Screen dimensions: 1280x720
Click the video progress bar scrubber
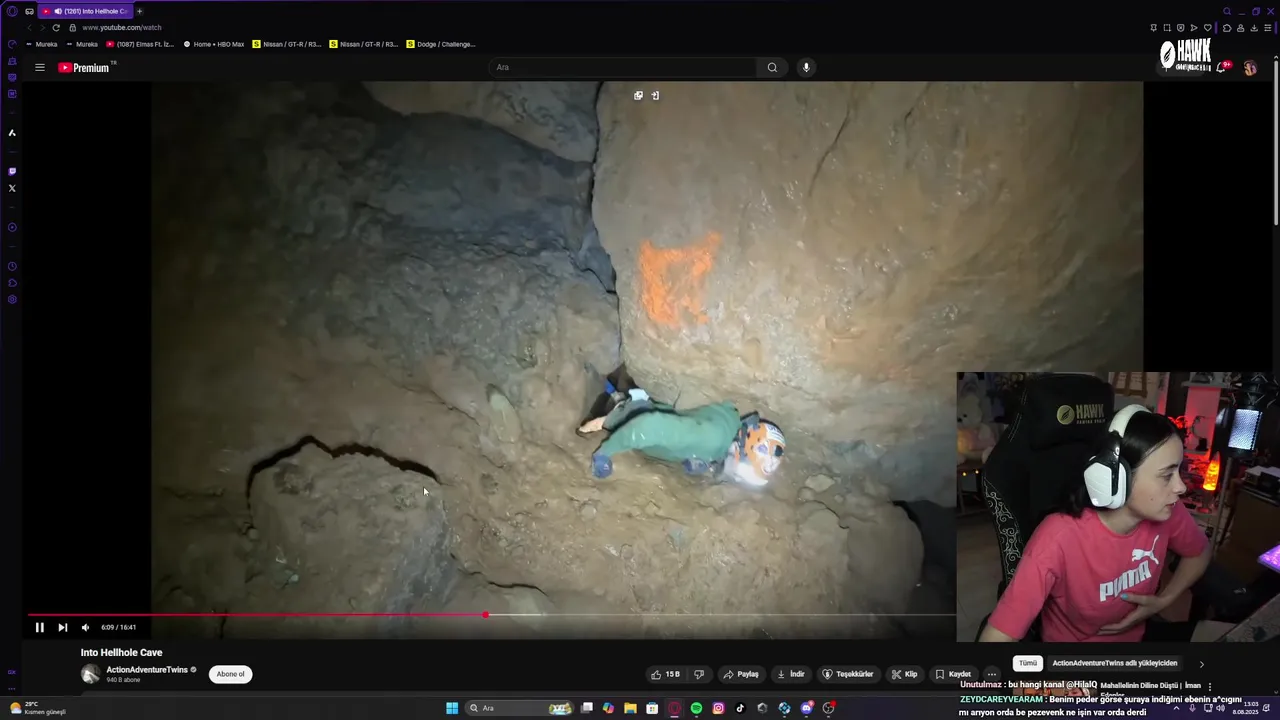(485, 615)
